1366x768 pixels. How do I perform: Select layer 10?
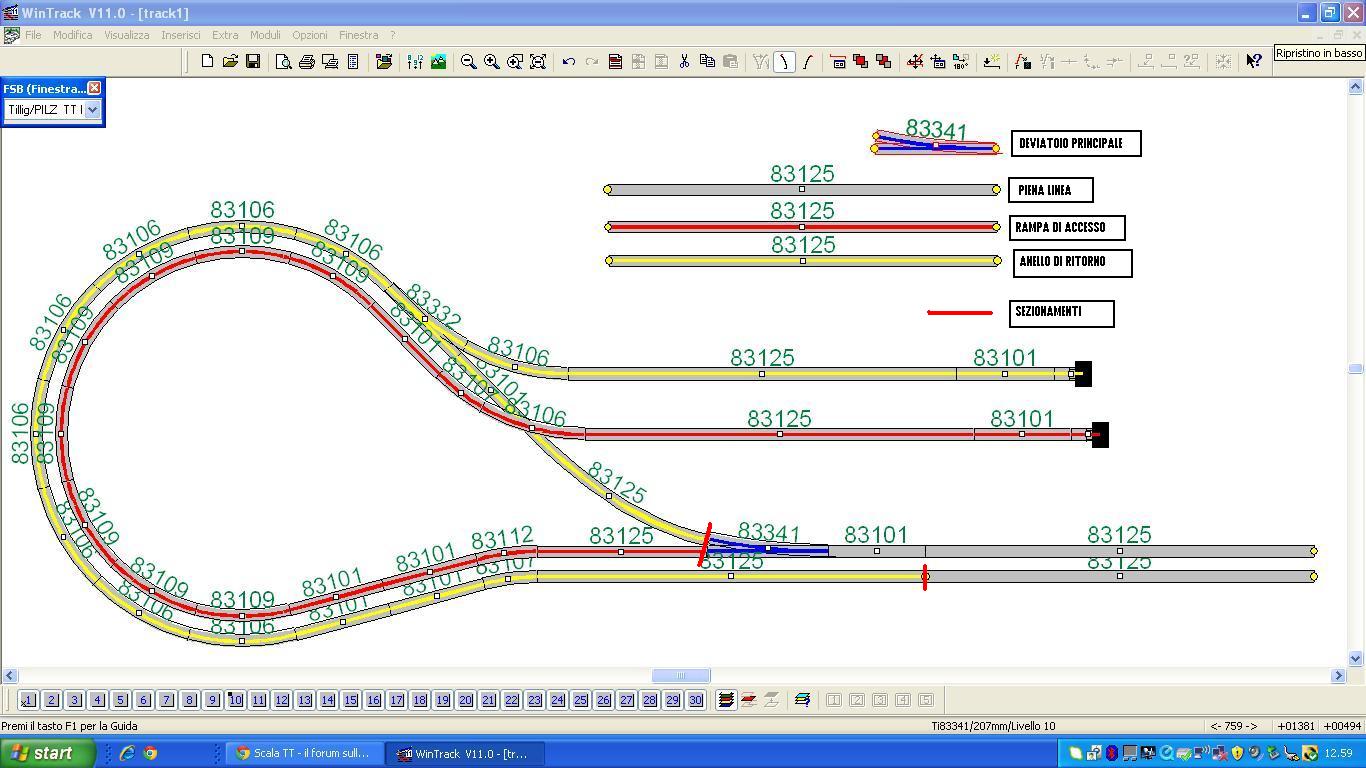(235, 700)
